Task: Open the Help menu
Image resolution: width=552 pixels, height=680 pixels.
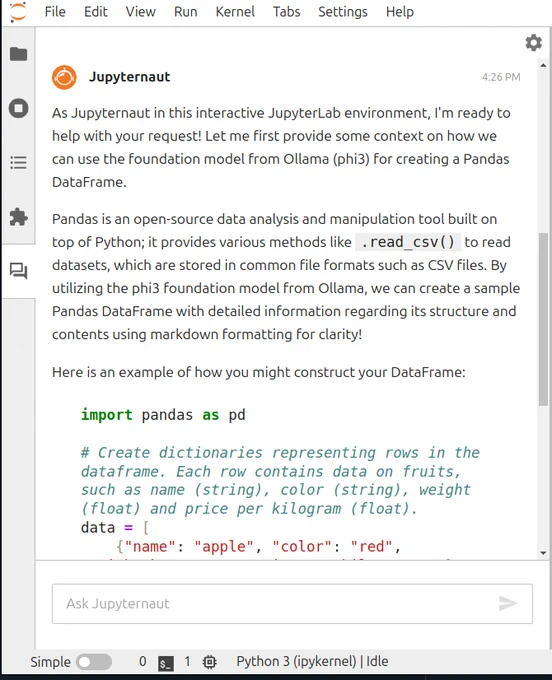Action: pos(400,12)
